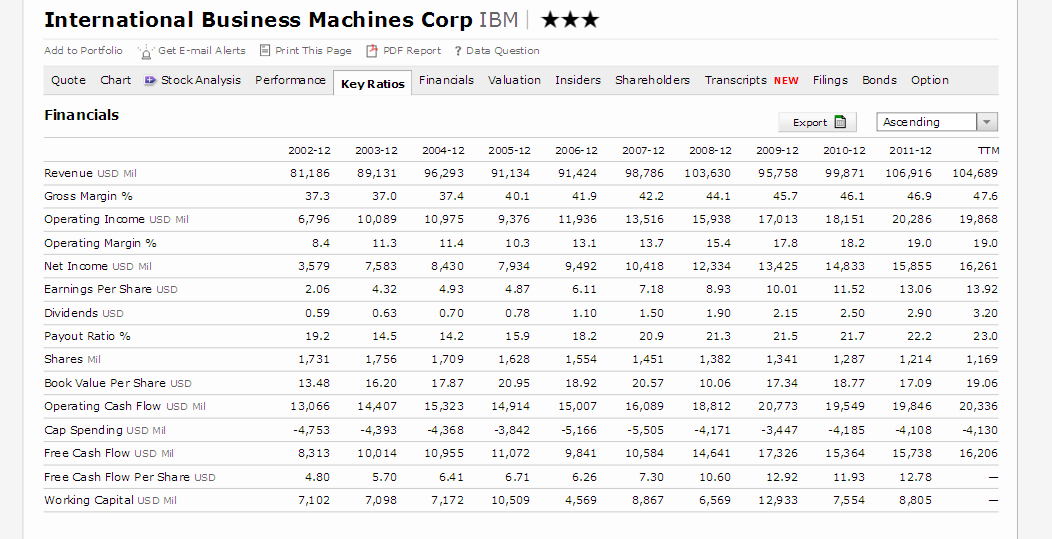Click the Net Income row label
This screenshot has height=539, width=1052.
click(x=98, y=266)
